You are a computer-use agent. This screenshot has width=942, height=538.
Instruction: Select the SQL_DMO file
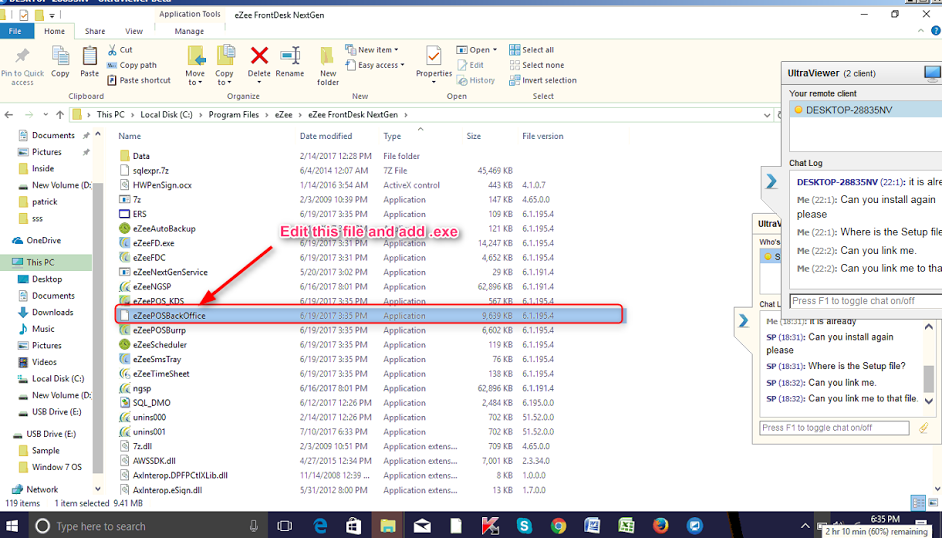pyautogui.click(x=151, y=403)
